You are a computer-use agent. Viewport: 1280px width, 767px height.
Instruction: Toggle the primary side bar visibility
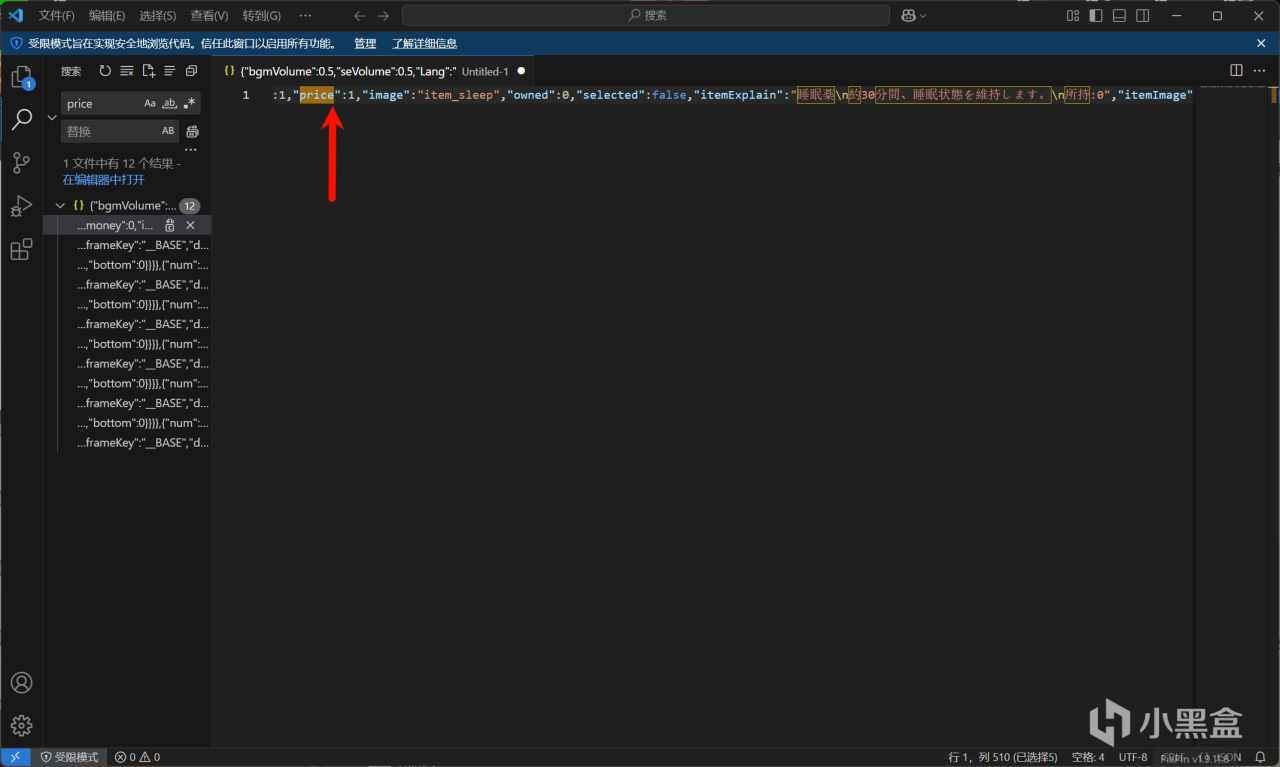[x=1096, y=15]
